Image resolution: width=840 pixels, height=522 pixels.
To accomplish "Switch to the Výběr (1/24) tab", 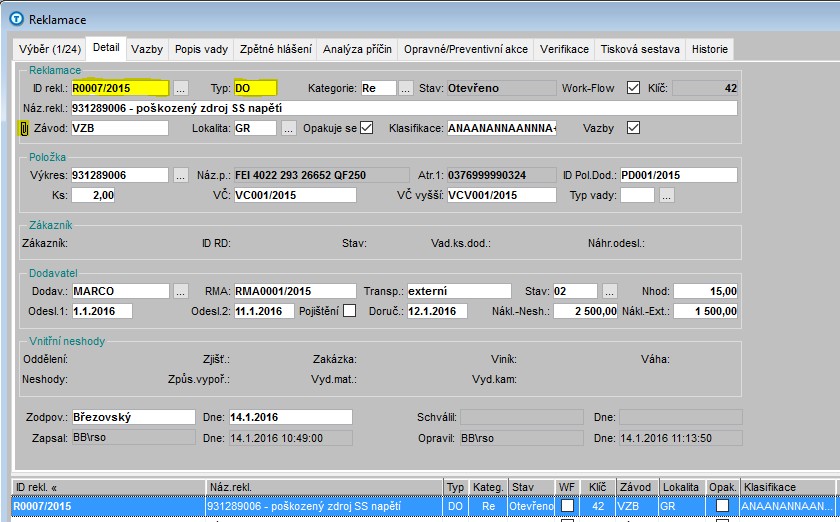I will coord(50,49).
